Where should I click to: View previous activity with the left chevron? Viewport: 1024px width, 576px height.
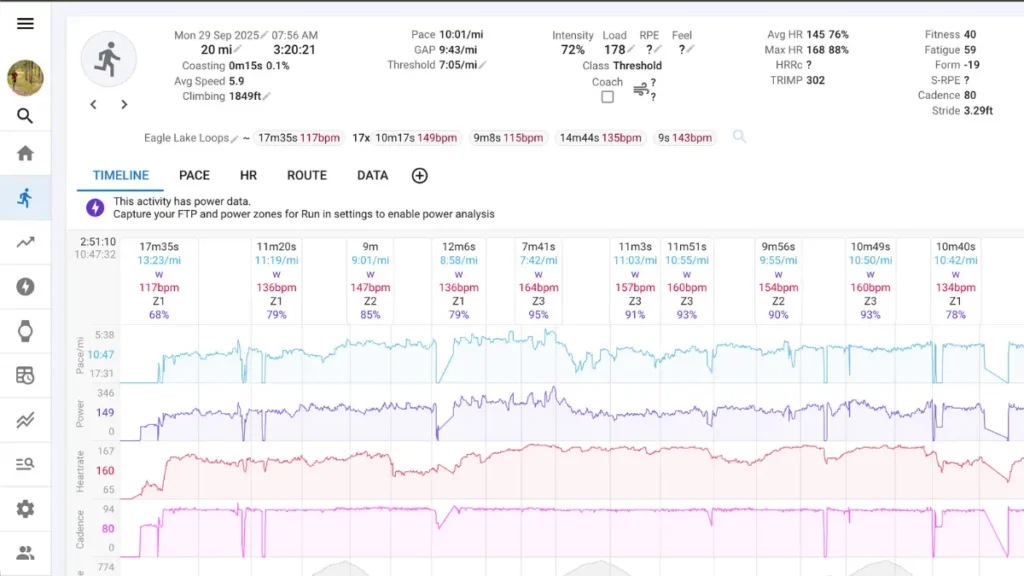tap(93, 104)
